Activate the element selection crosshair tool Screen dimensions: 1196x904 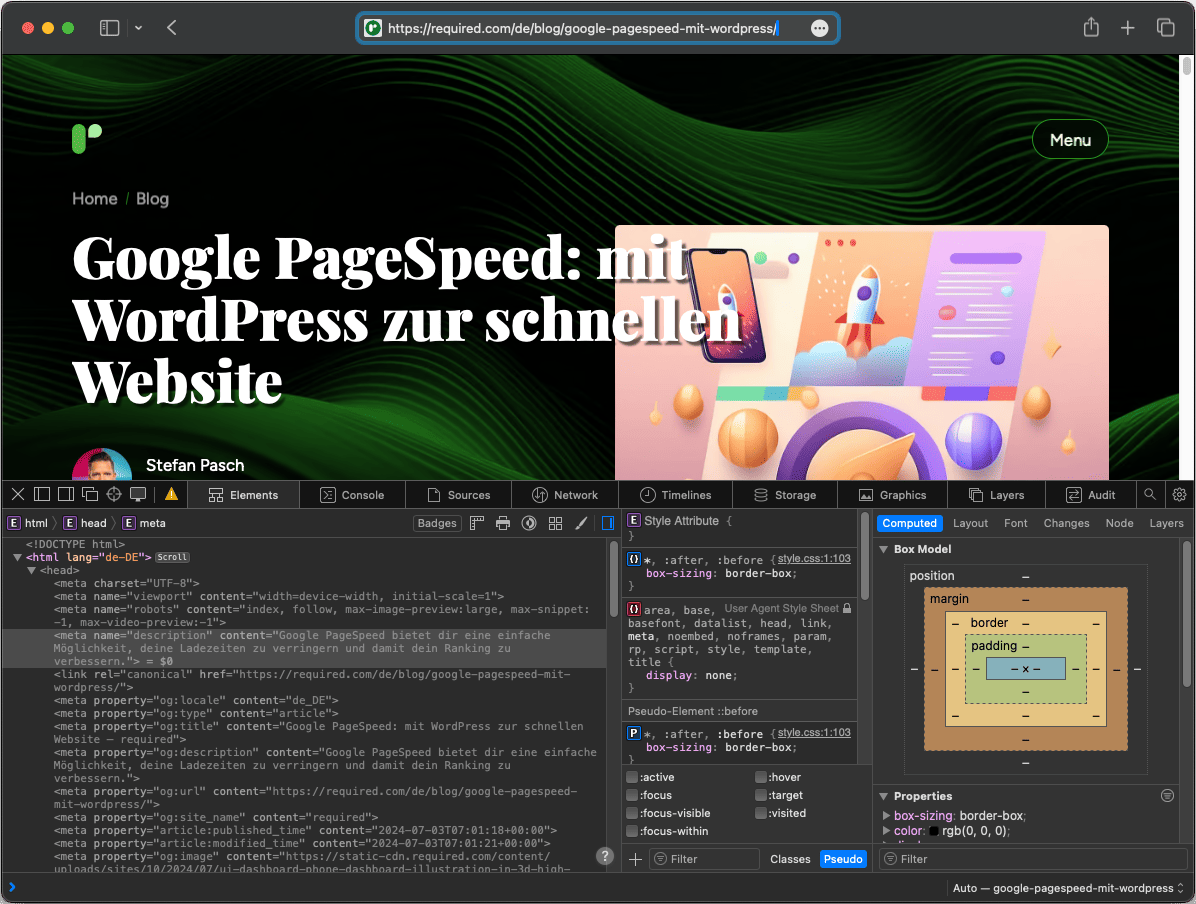(113, 494)
